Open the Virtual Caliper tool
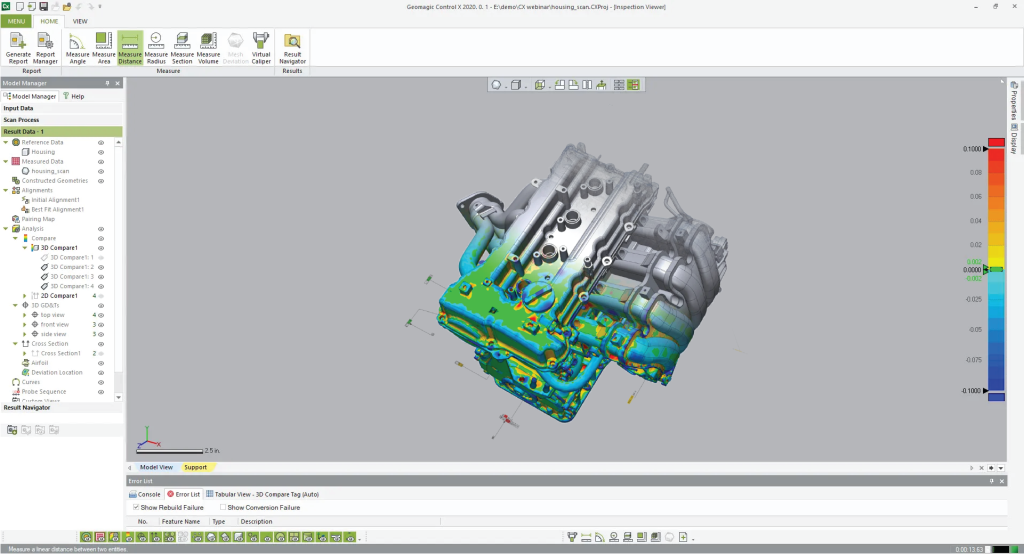1024x554 pixels. pos(261,46)
